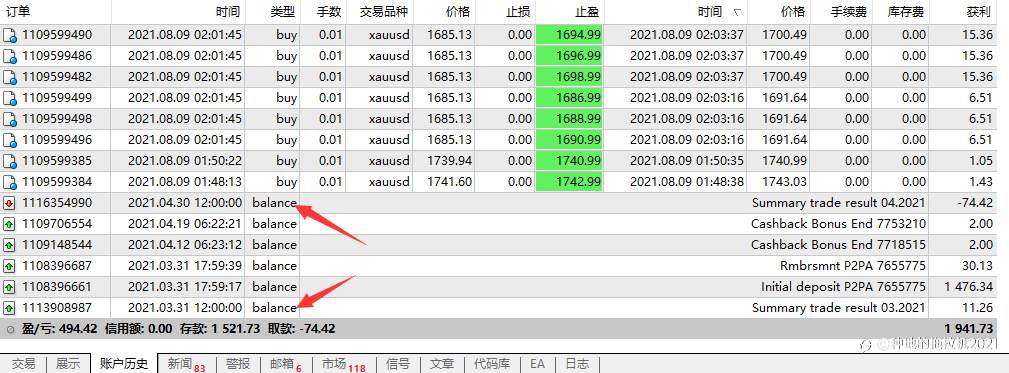Viewport: 1009px width, 373px height.
Task: Click 'Cashback Bonus End 7718515' comment
Action: click(838, 245)
